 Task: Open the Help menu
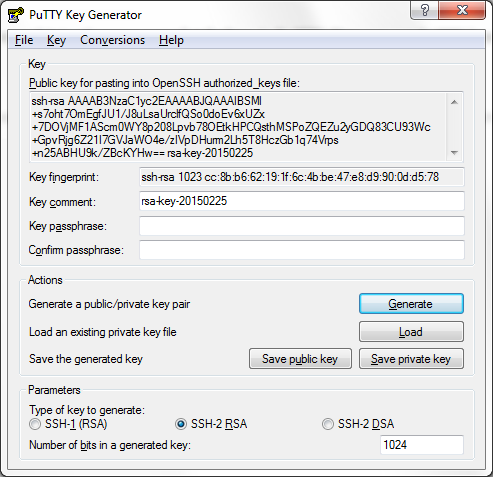(171, 40)
